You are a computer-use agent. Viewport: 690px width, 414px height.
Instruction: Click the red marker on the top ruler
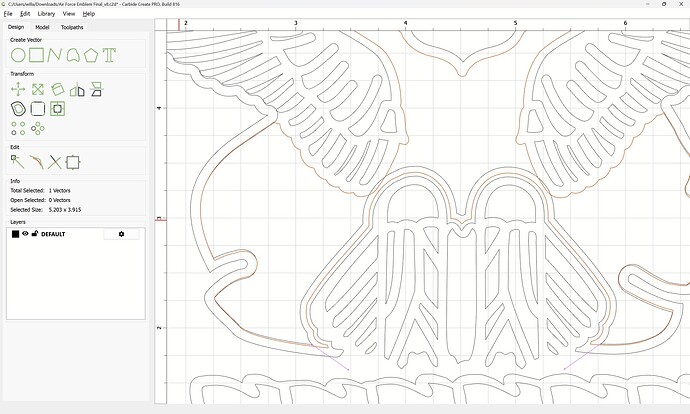[179, 25]
